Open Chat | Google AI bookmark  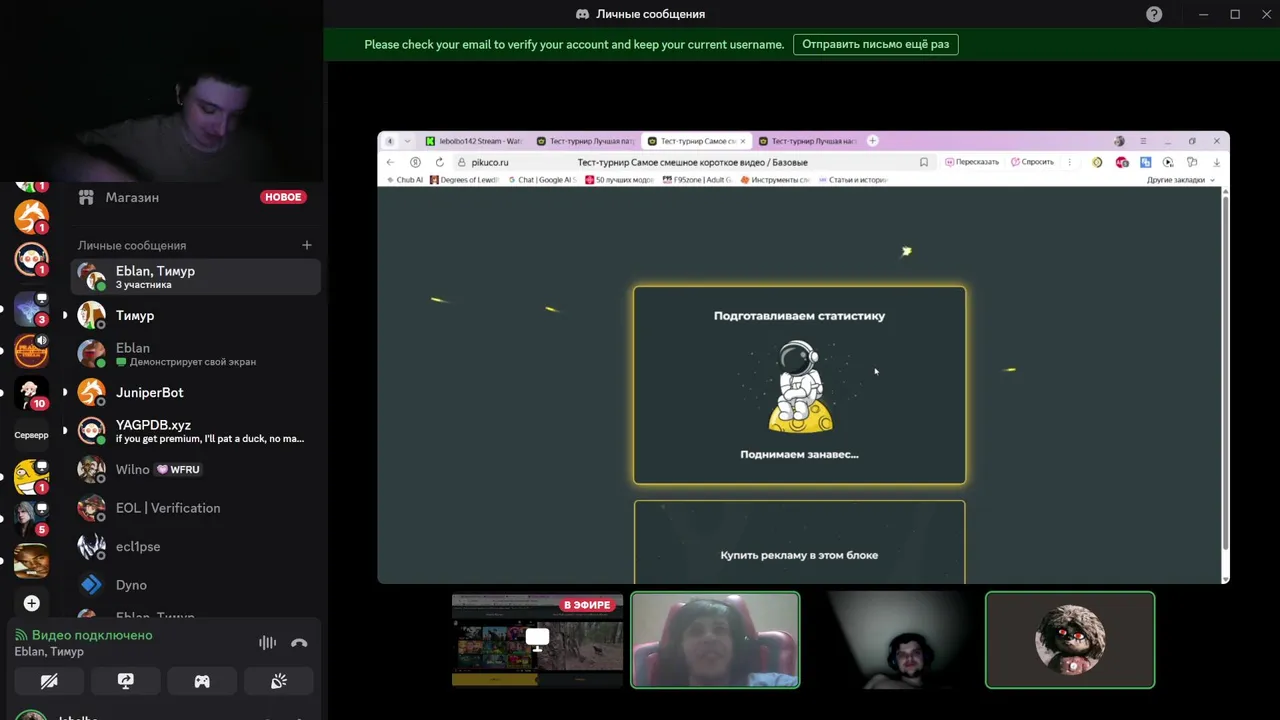pos(543,180)
